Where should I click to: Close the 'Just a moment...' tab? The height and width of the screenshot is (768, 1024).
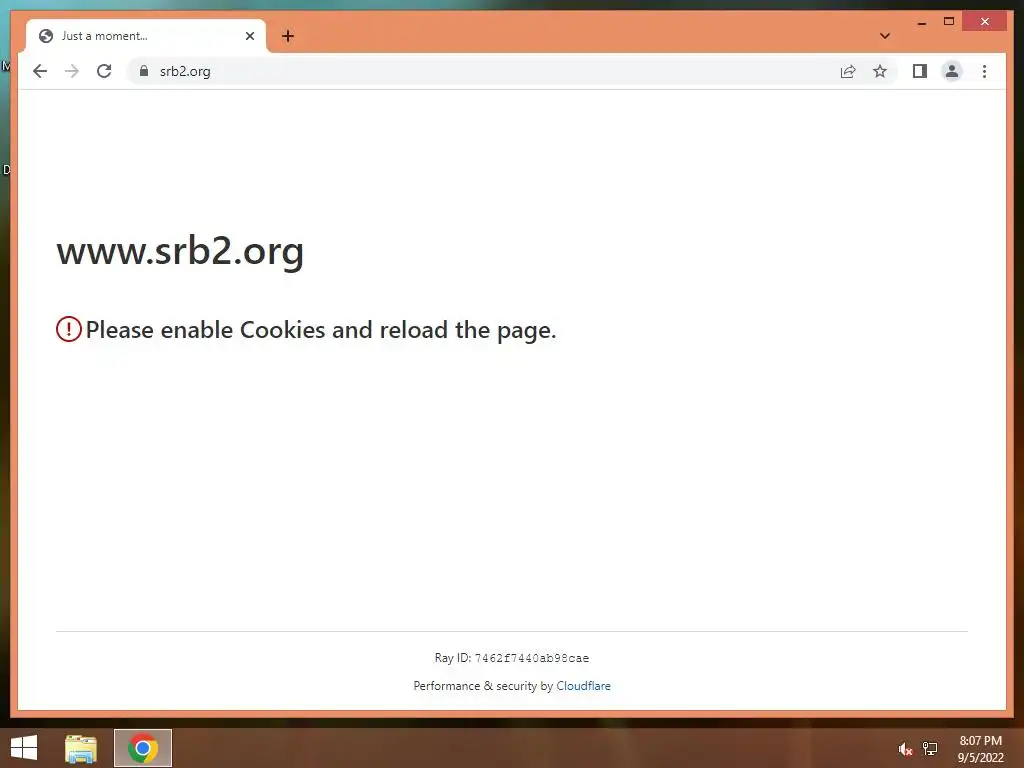click(x=249, y=36)
